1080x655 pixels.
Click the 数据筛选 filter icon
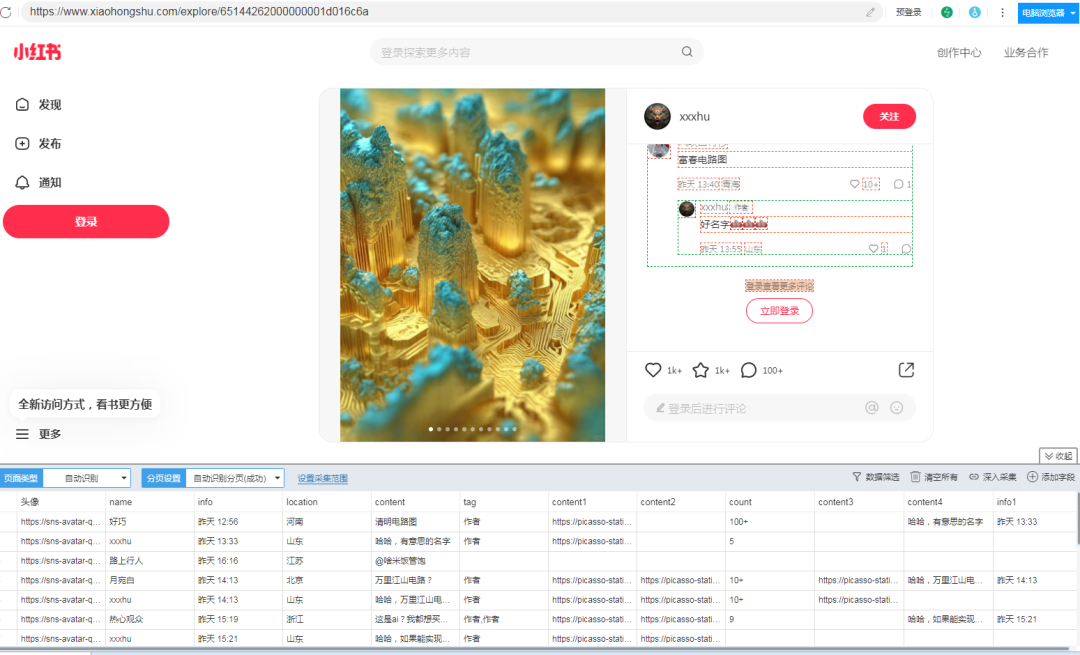click(857, 477)
